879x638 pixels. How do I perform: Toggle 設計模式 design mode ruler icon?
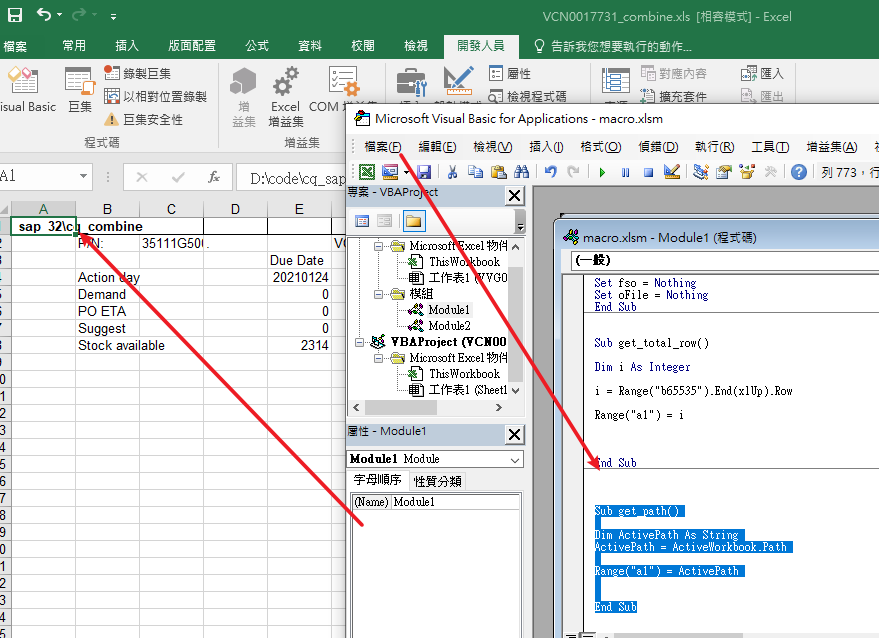[x=459, y=82]
